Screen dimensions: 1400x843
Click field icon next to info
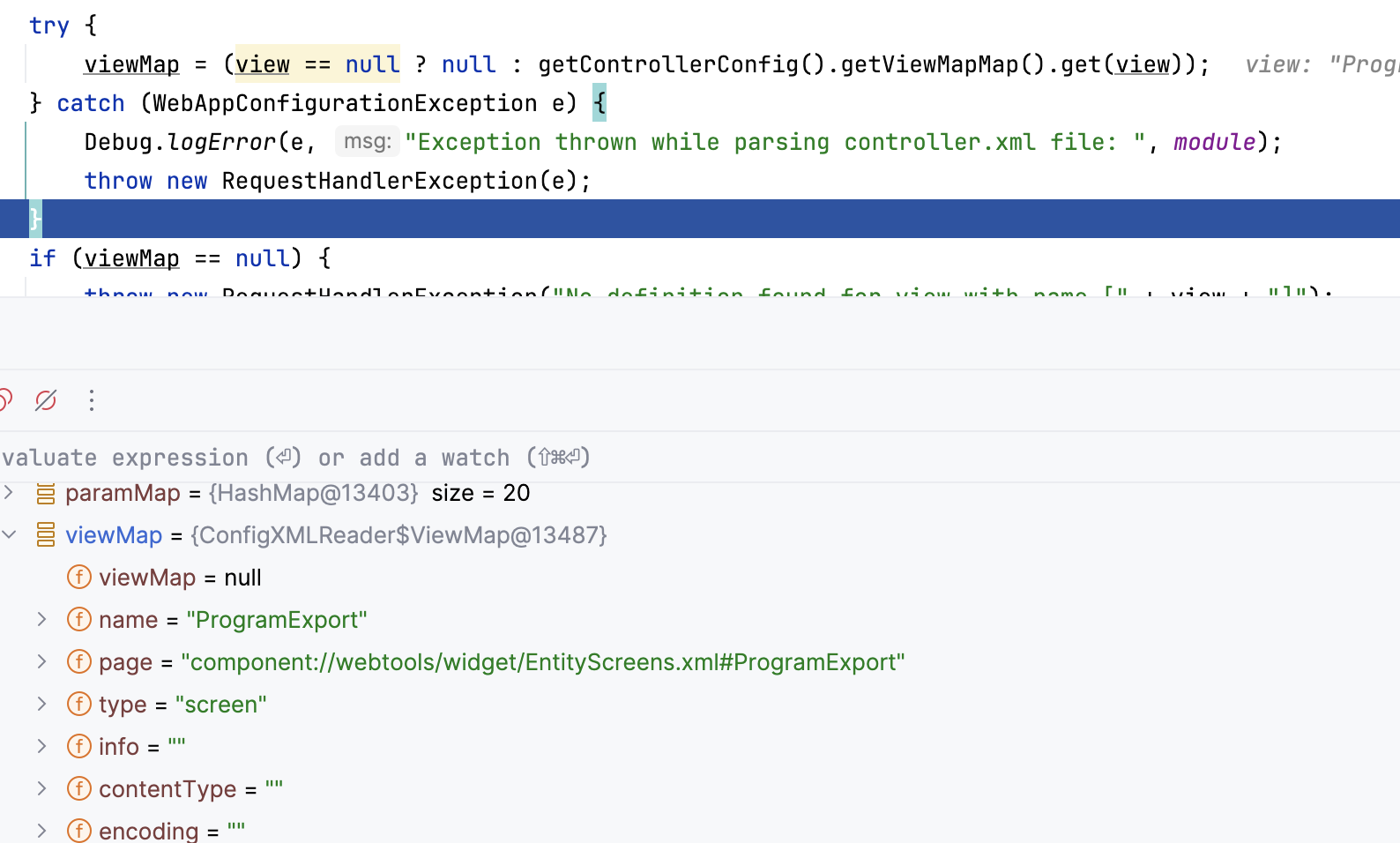pyautogui.click(x=79, y=746)
